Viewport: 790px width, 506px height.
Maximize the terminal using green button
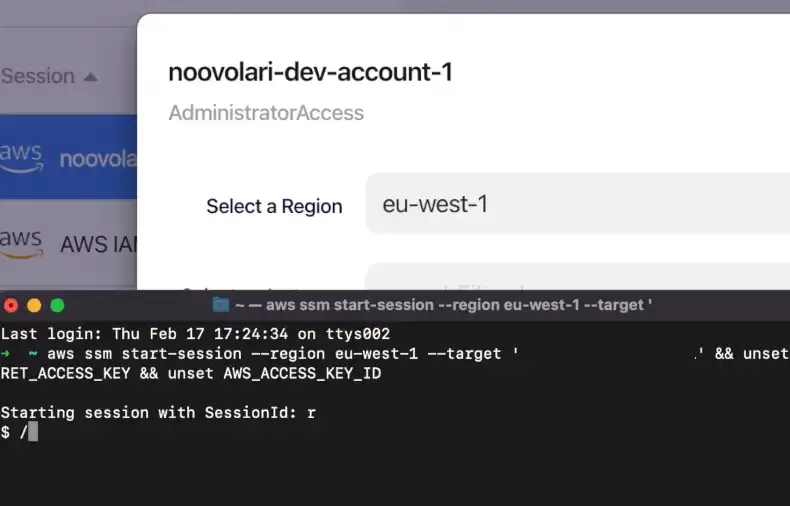(57, 305)
